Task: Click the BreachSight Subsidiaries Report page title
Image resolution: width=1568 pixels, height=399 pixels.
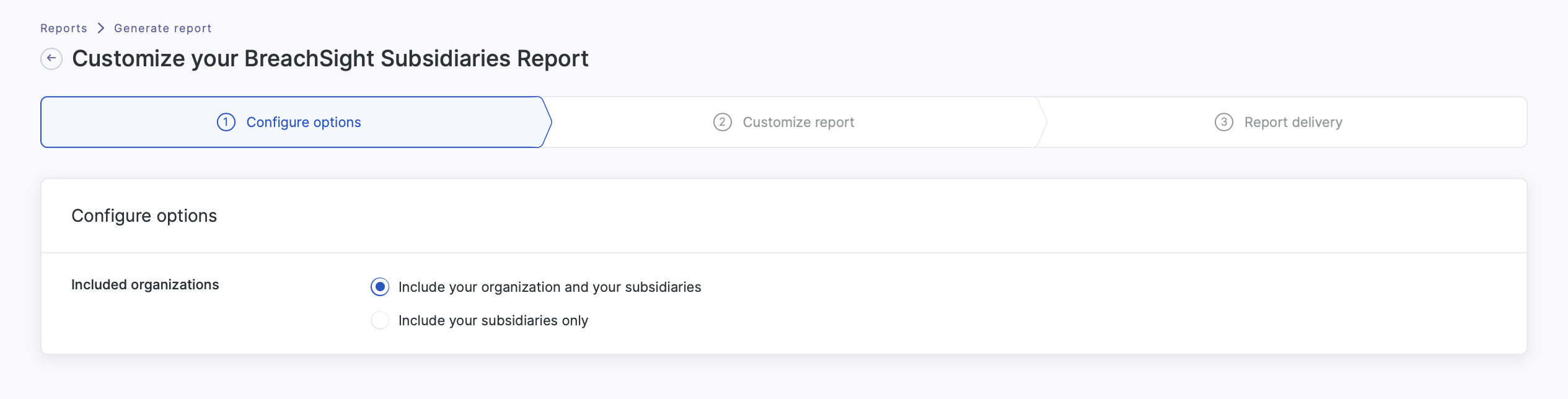Action: point(330,59)
